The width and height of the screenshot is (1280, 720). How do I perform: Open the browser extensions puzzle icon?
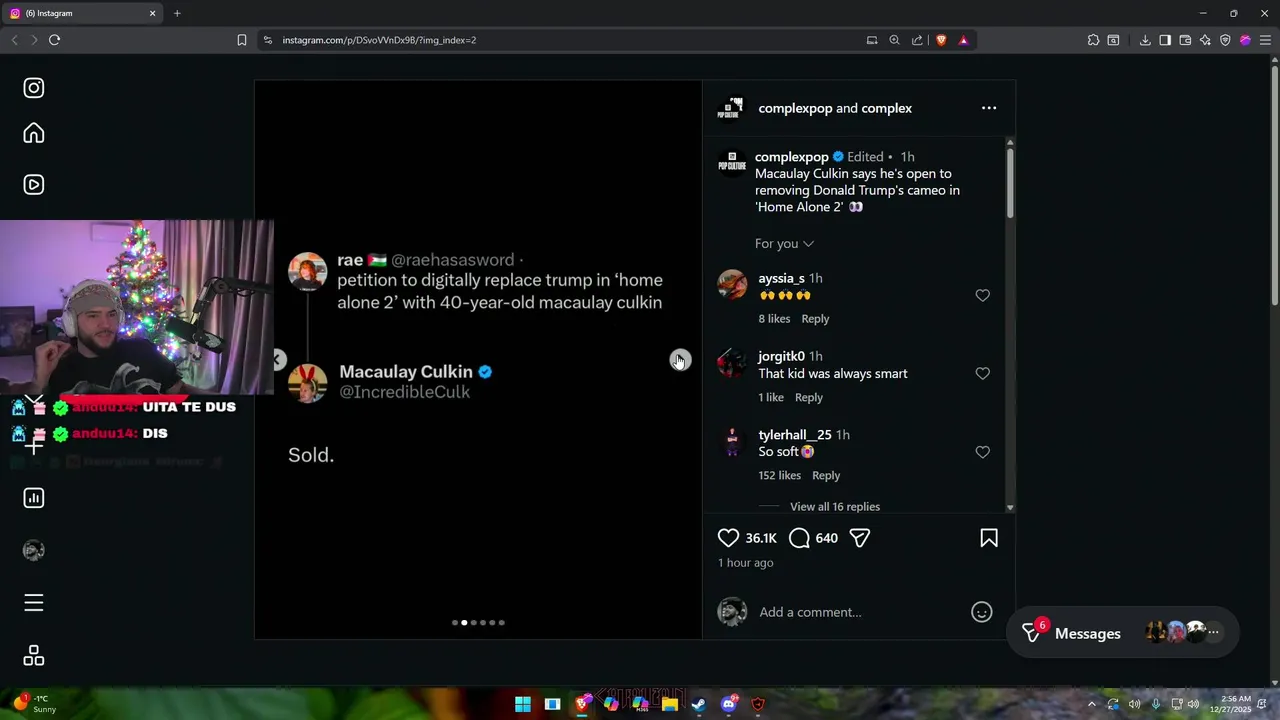(1093, 40)
